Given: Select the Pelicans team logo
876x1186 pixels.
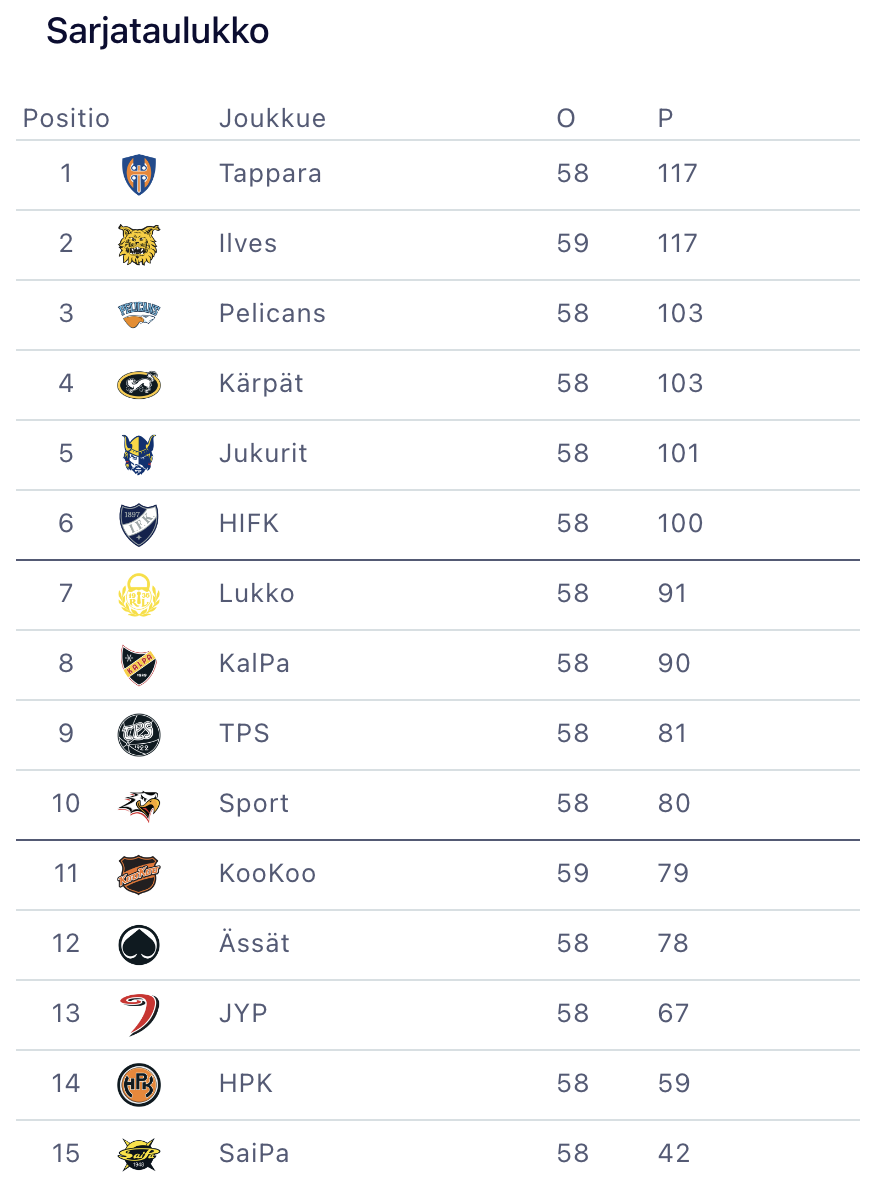Looking at the screenshot, I should coord(138,314).
